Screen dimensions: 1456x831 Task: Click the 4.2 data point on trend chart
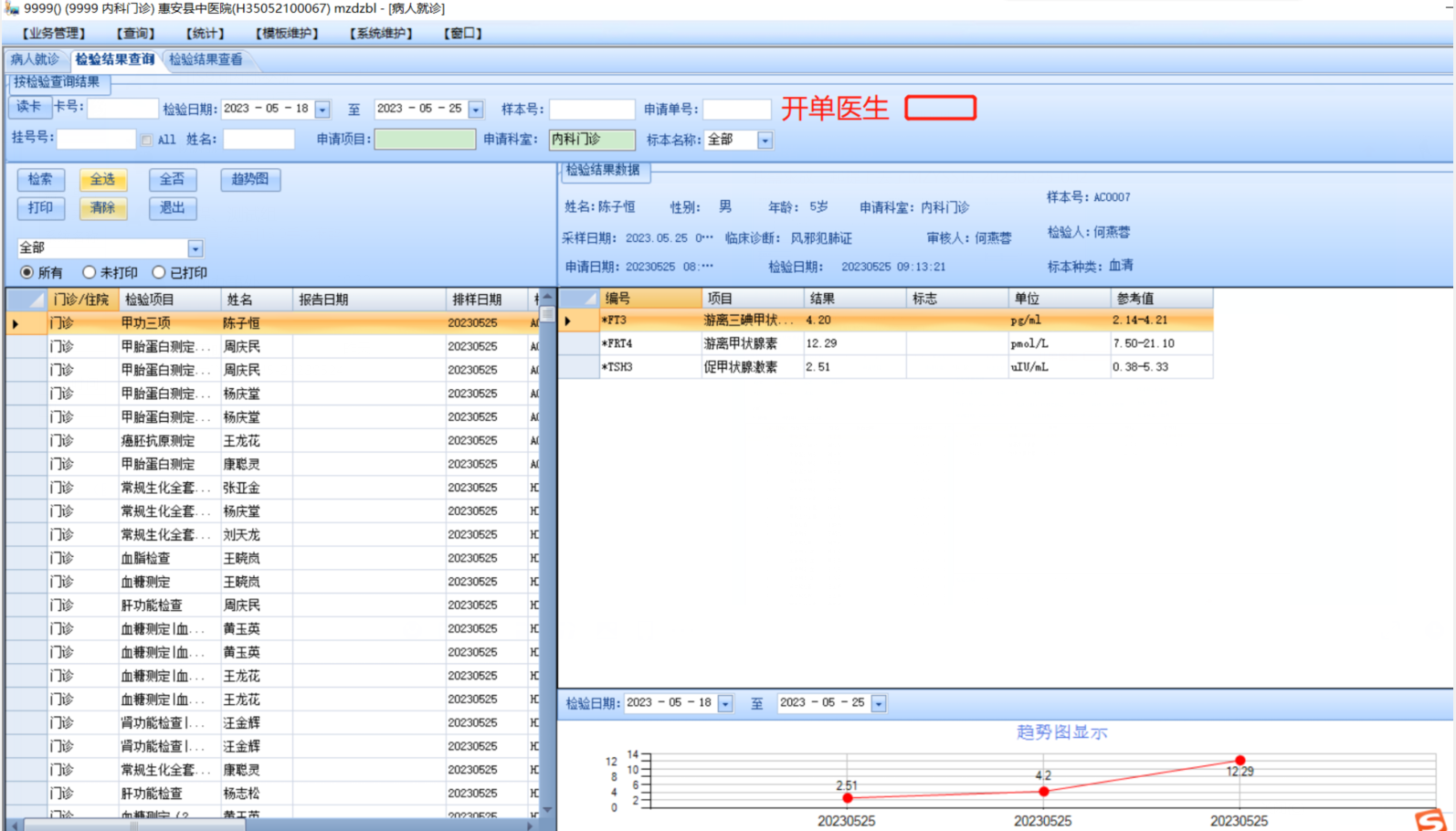[1043, 792]
